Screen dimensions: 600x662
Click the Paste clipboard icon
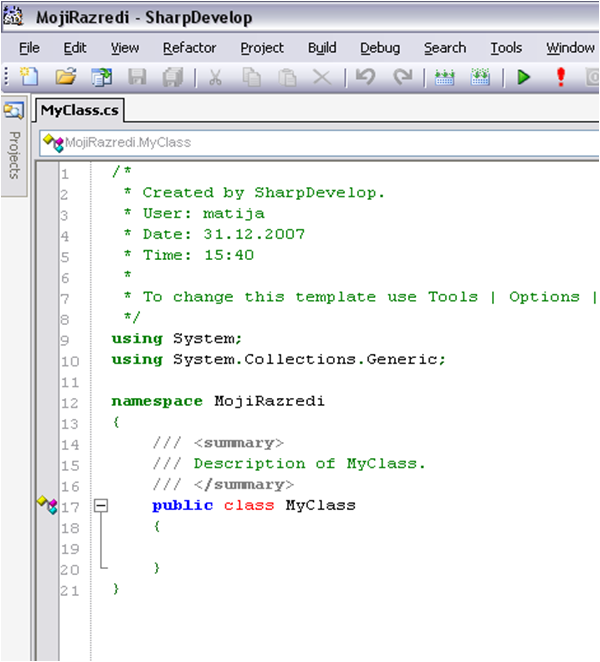tap(287, 77)
